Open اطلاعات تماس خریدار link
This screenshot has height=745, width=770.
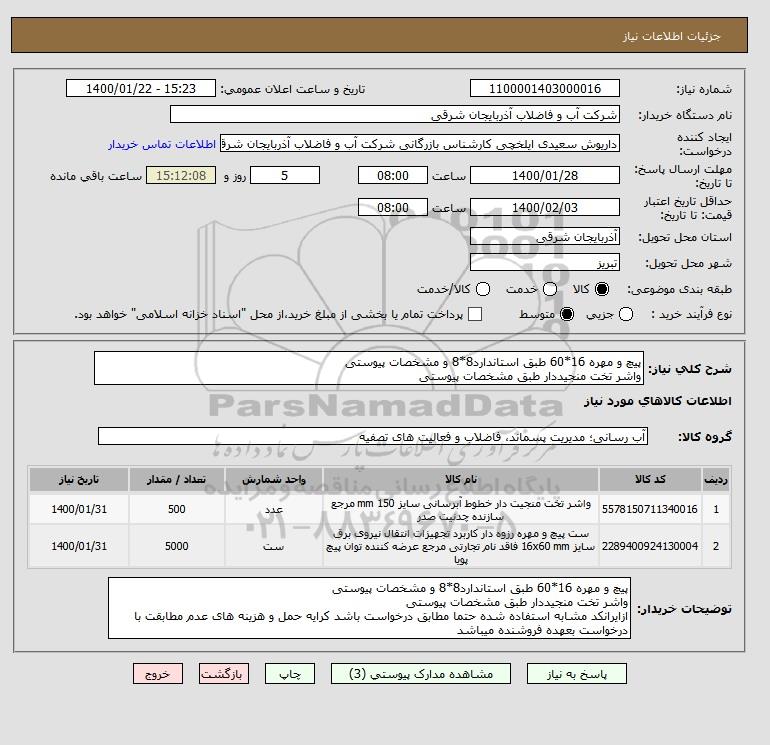(162, 144)
